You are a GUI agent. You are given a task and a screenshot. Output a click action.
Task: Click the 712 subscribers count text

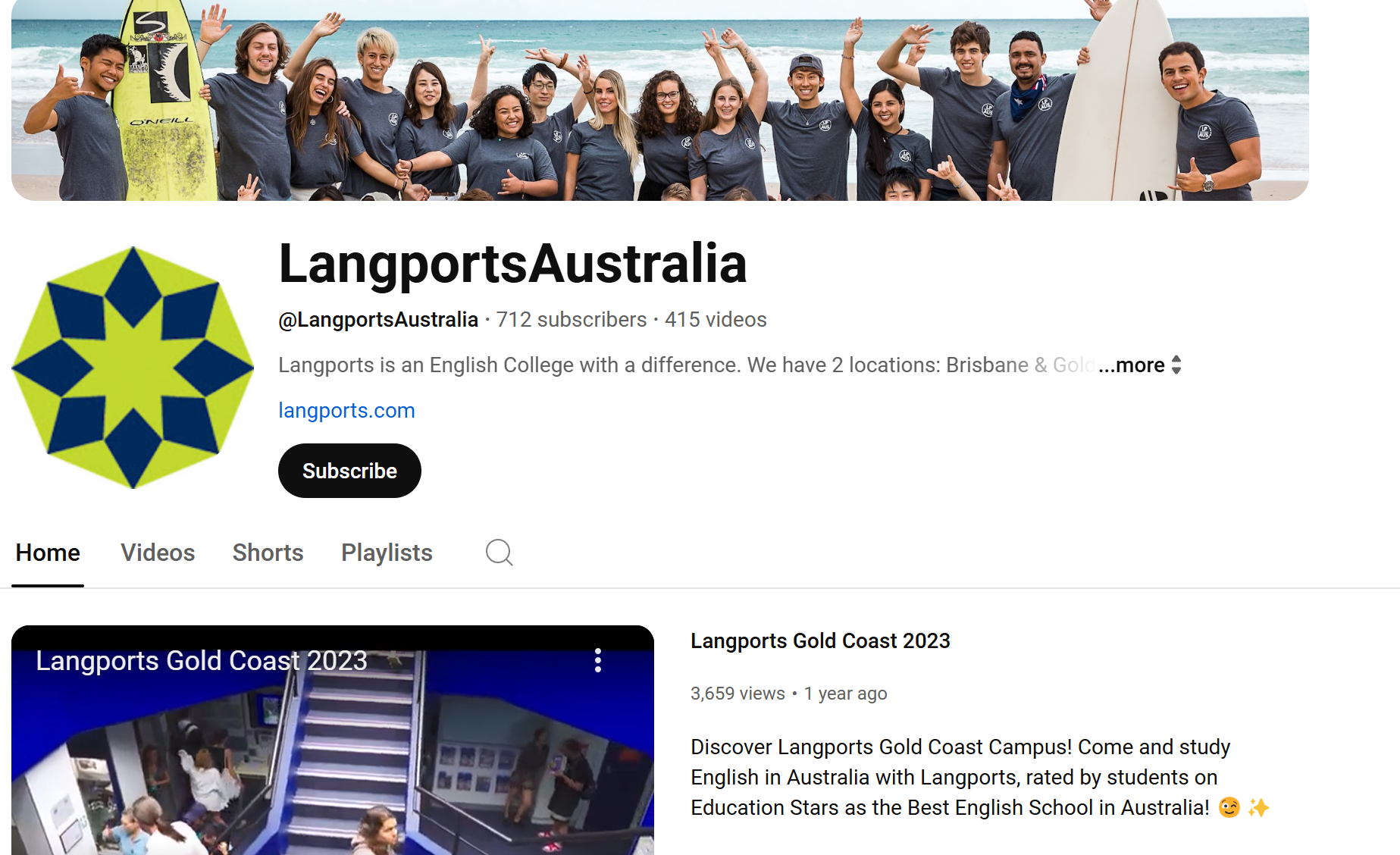572,320
